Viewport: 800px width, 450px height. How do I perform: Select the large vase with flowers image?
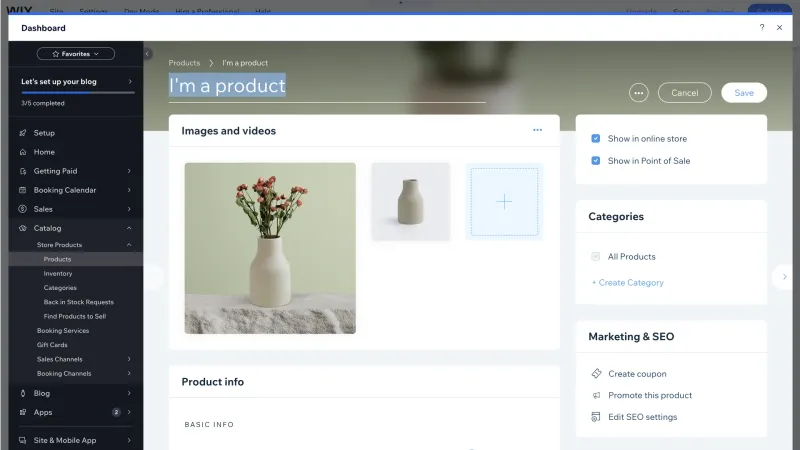coord(270,248)
